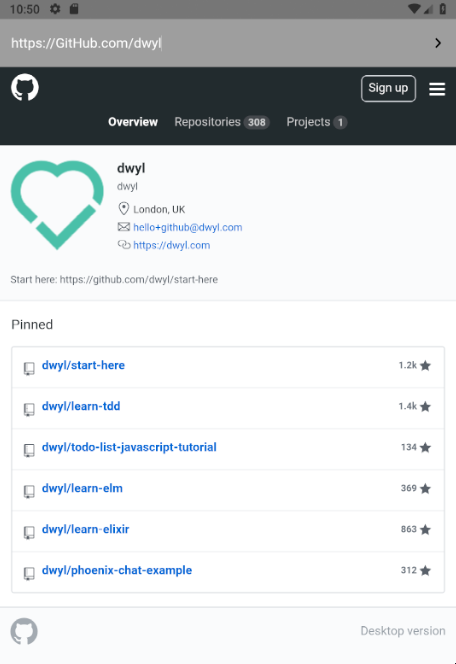The height and width of the screenshot is (664, 456).
Task: Open the dwyl/learn-elixir repository
Action: tap(86, 529)
